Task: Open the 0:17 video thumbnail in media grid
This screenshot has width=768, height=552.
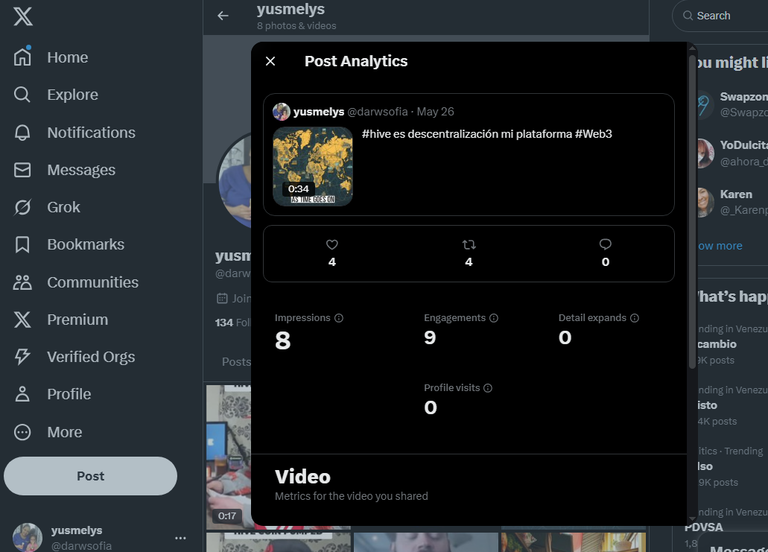Action: 228,456
